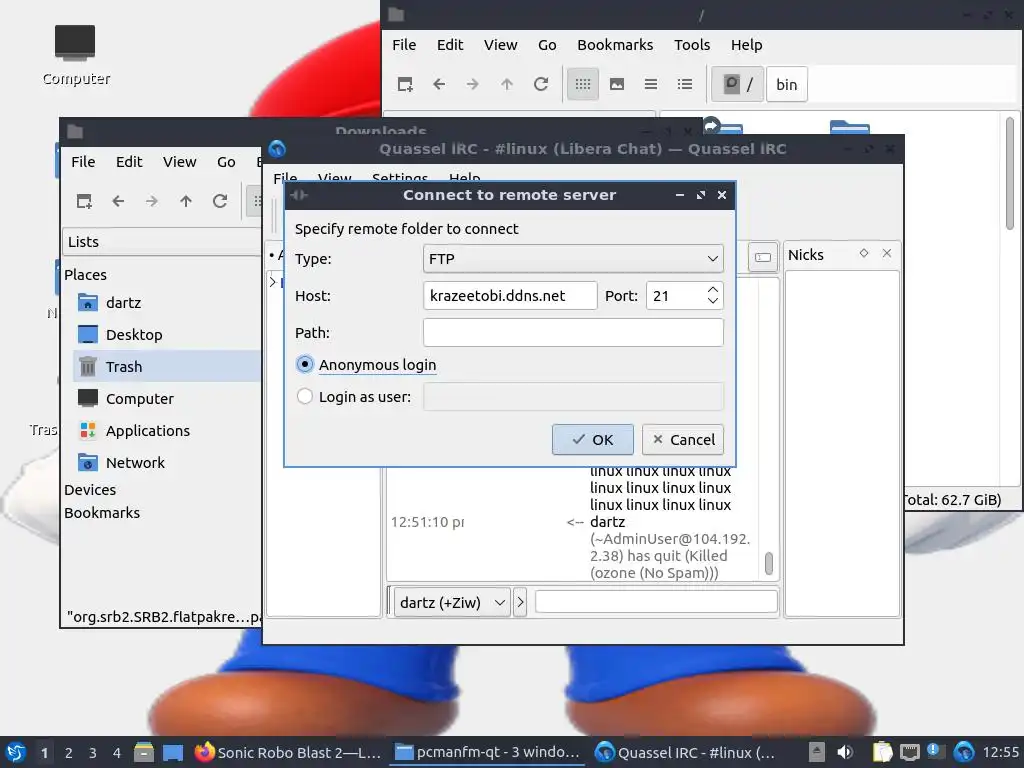This screenshot has width=1024, height=768.
Task: Click the file manager launcher on taskbar
Action: point(144,752)
